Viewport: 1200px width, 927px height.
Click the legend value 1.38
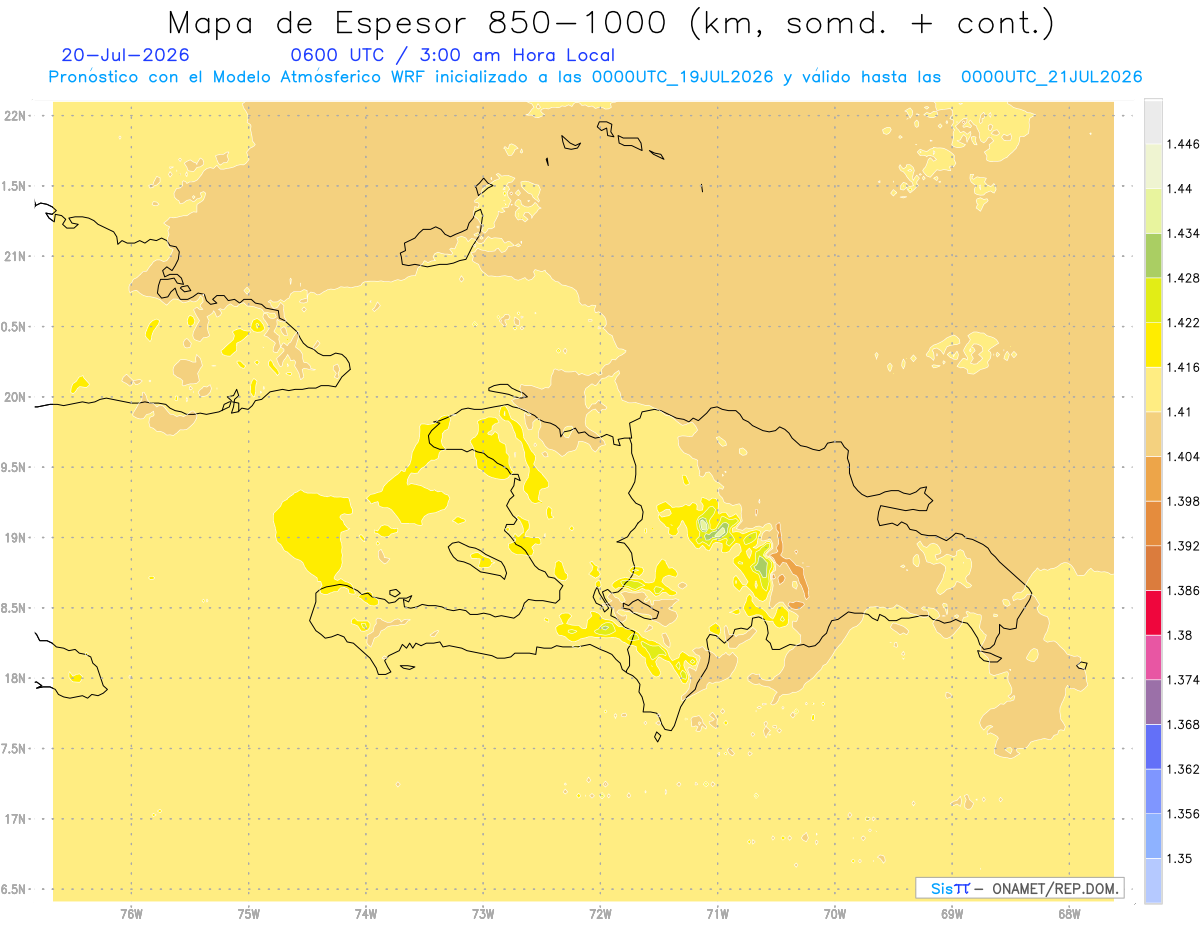1179,635
